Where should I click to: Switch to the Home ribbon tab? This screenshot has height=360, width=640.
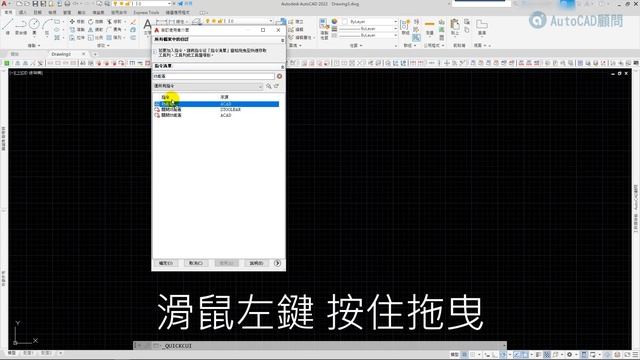[x=8, y=13]
